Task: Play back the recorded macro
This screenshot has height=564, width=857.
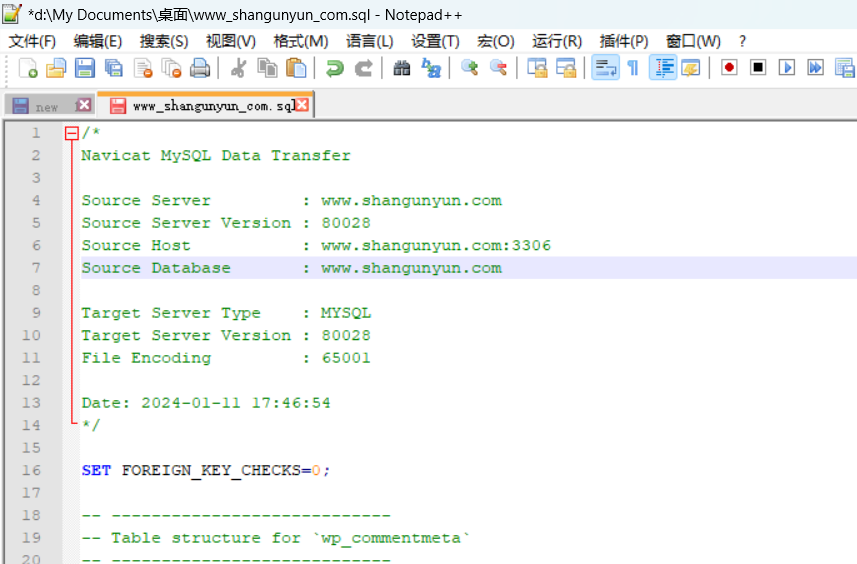Action: 787,68
